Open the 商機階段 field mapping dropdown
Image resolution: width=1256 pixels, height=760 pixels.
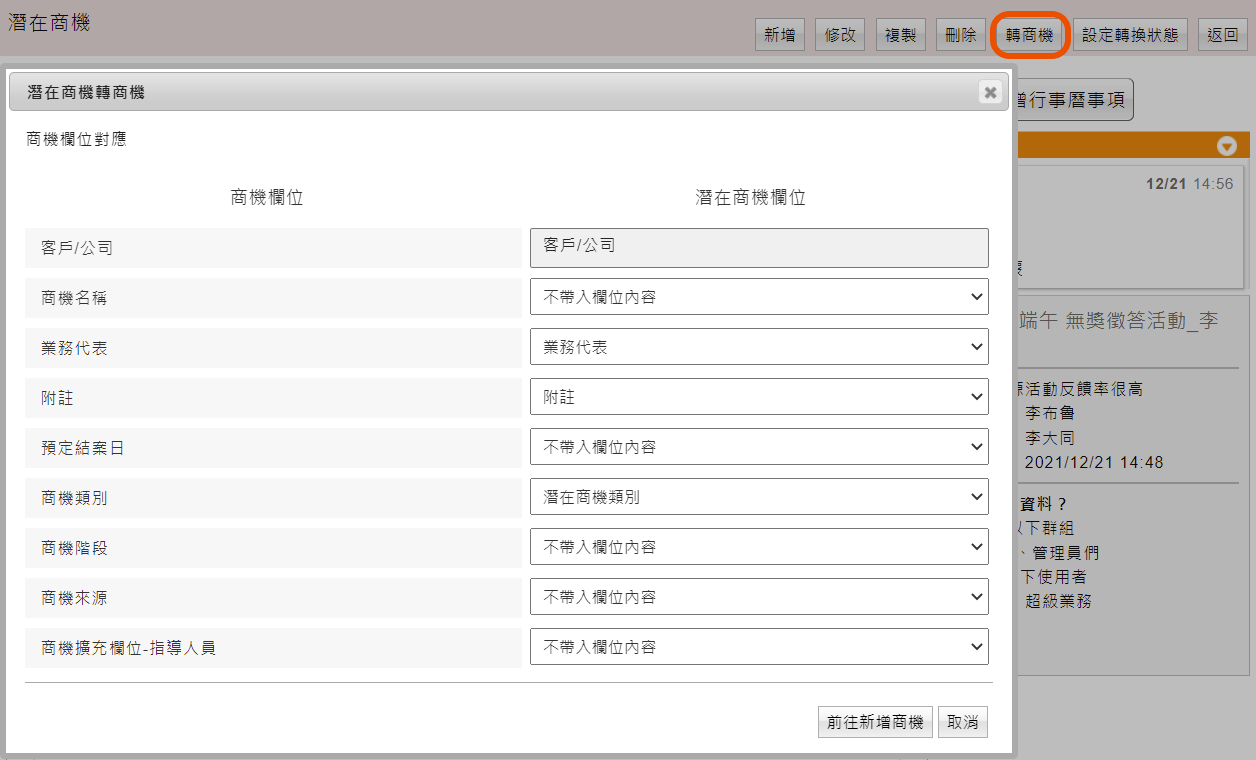[x=759, y=547]
